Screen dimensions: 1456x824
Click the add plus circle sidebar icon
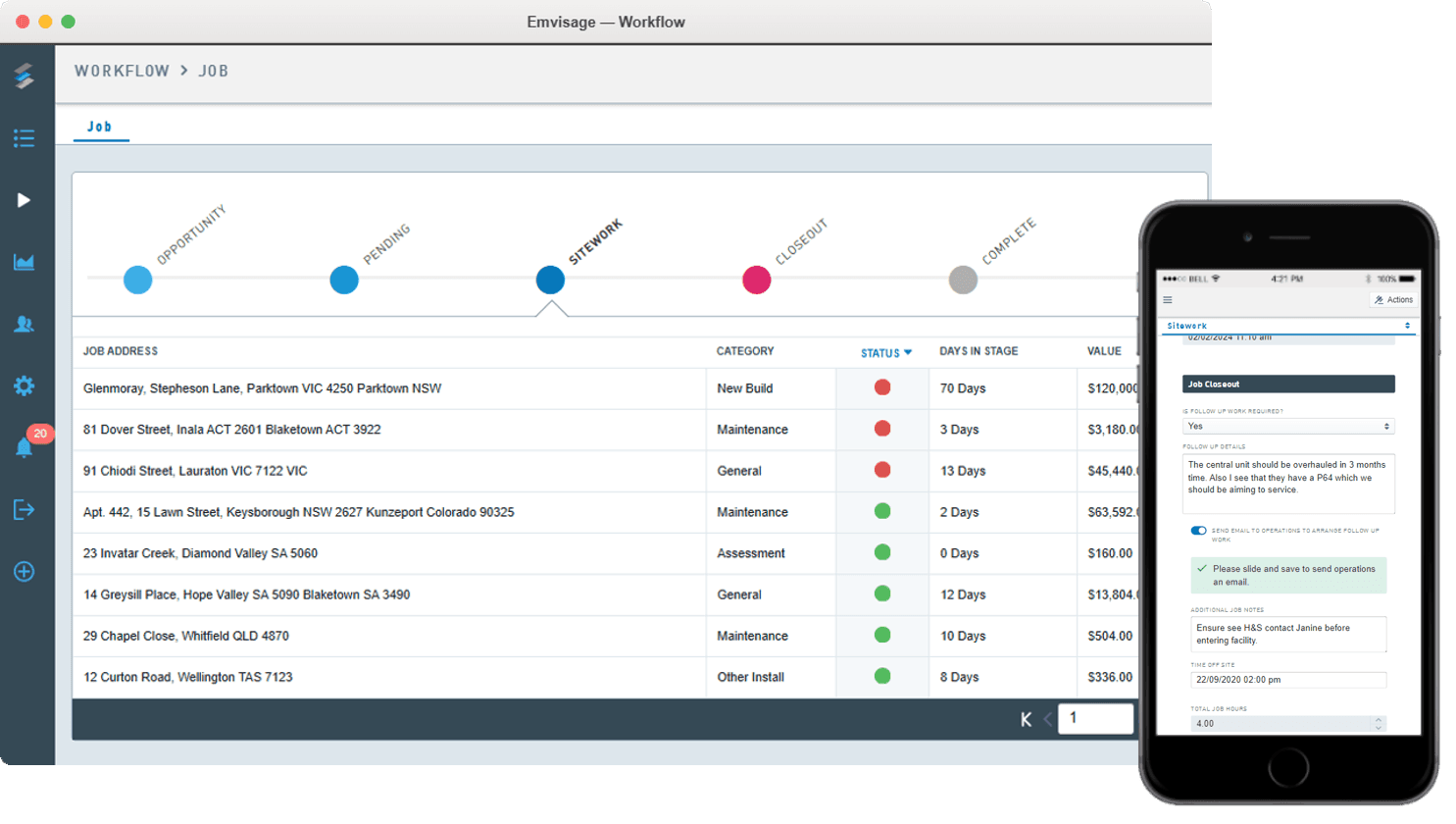[x=25, y=572]
